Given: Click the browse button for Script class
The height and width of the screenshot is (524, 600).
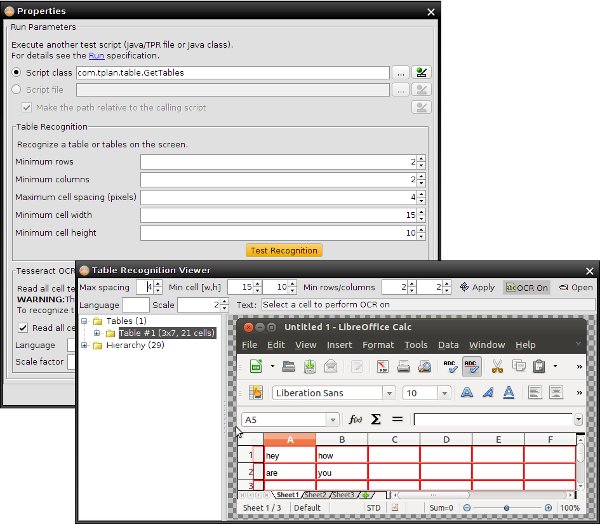Looking at the screenshot, I should [400, 72].
